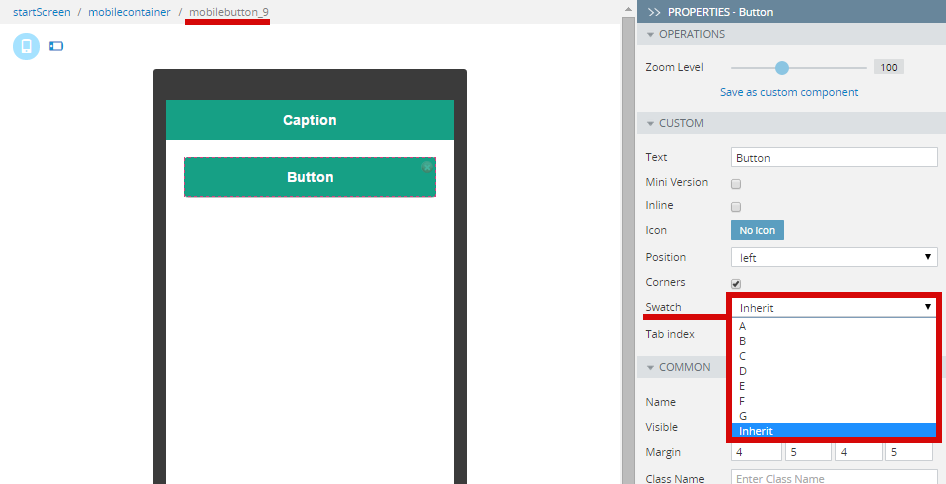Image resolution: width=946 pixels, height=484 pixels.
Task: Click the Text input field containing Button
Action: [834, 158]
